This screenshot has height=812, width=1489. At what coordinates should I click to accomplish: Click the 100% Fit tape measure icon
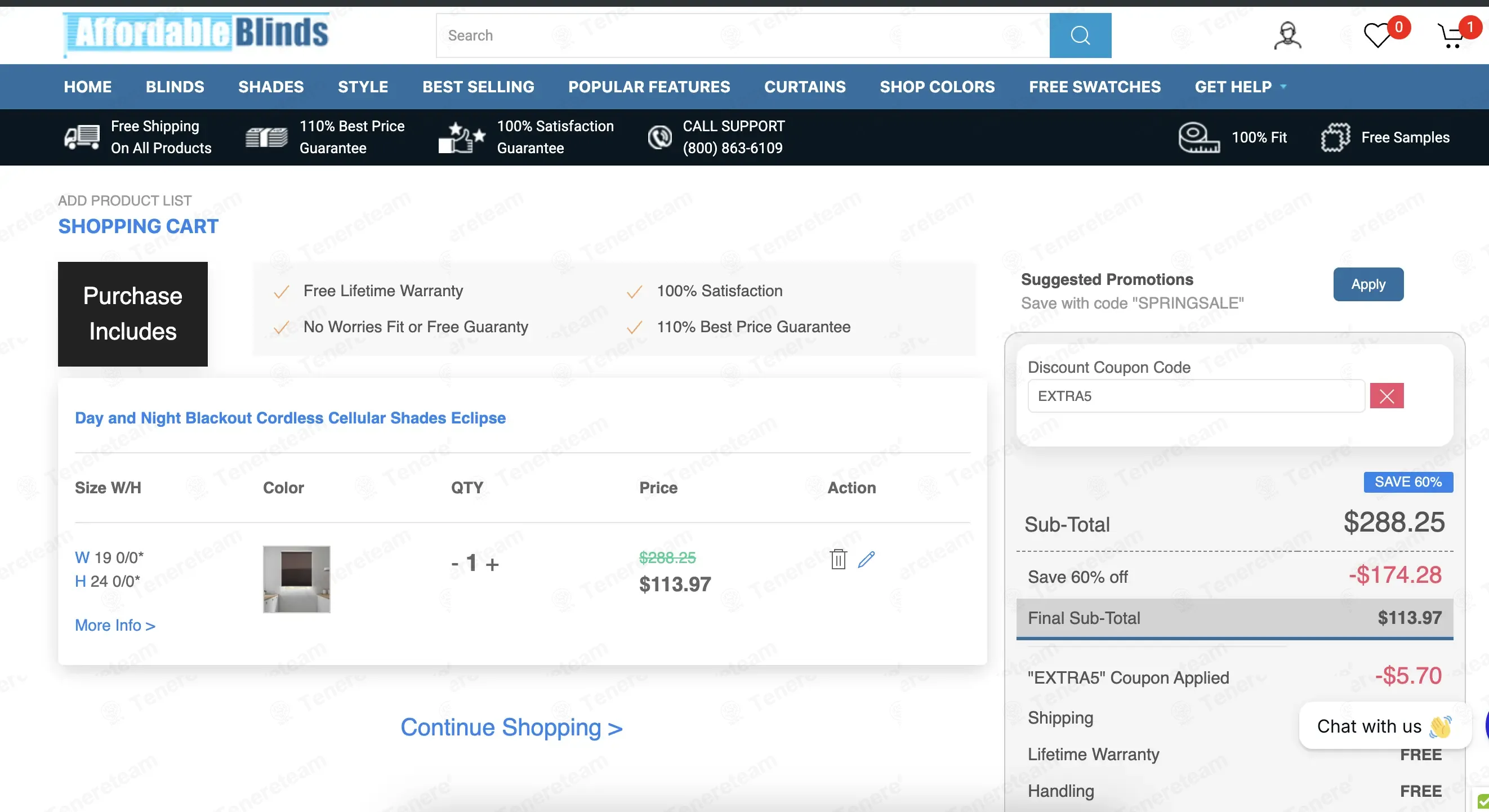click(1199, 137)
